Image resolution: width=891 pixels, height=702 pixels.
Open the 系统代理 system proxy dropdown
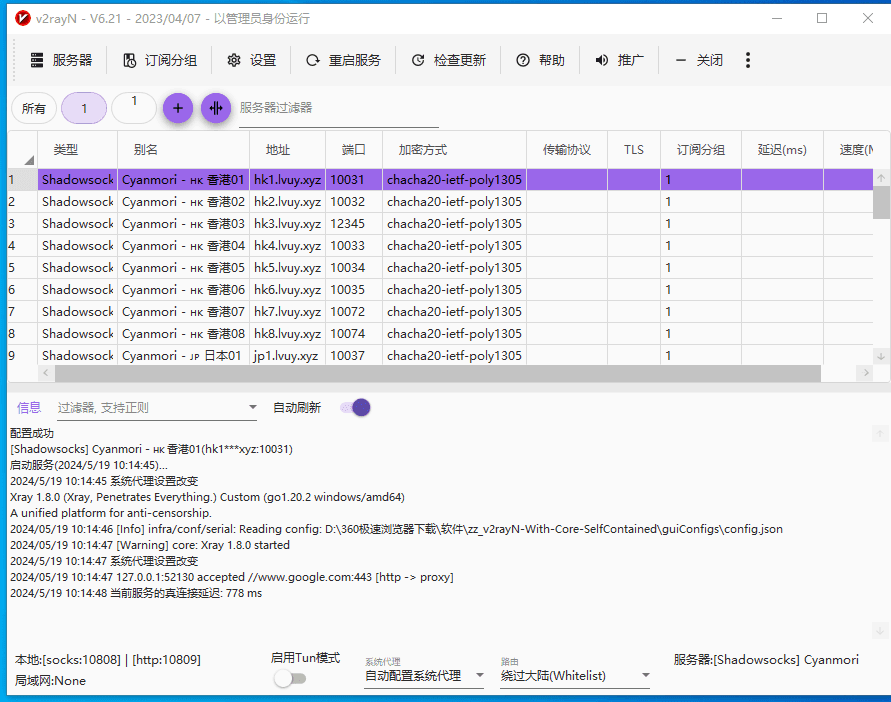tap(423, 675)
